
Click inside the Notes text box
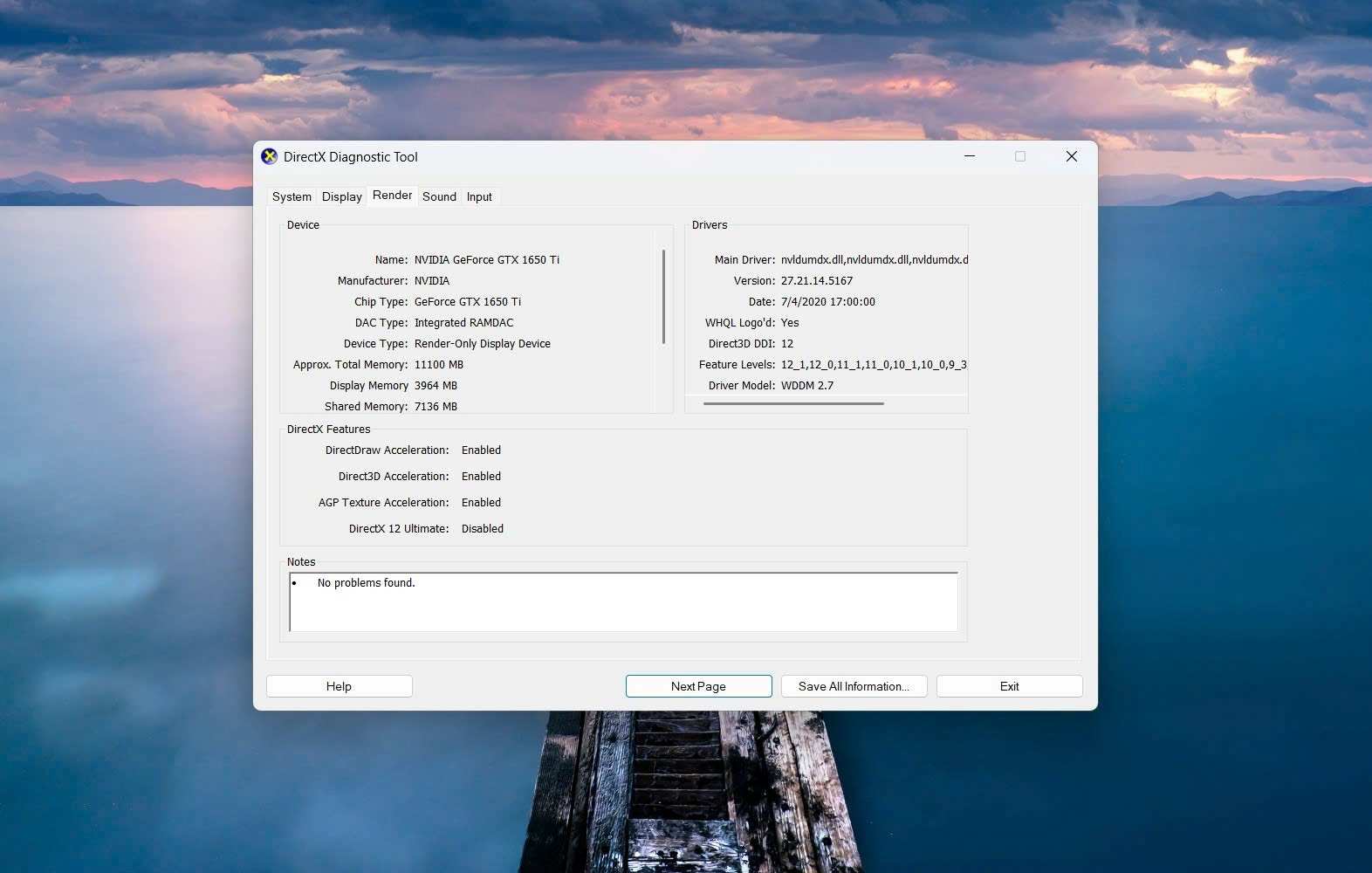coord(624,602)
